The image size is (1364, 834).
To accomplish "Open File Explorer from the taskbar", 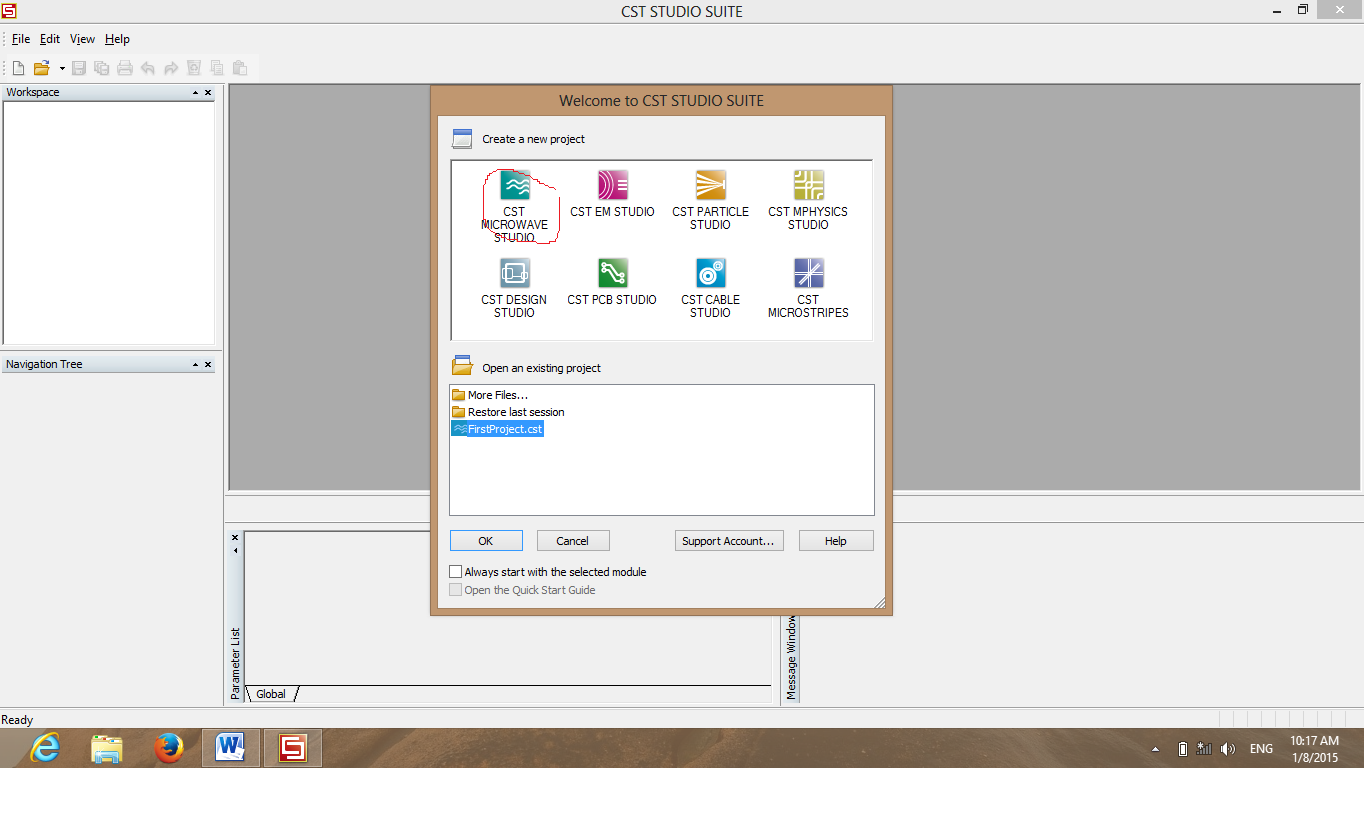I will (107, 748).
